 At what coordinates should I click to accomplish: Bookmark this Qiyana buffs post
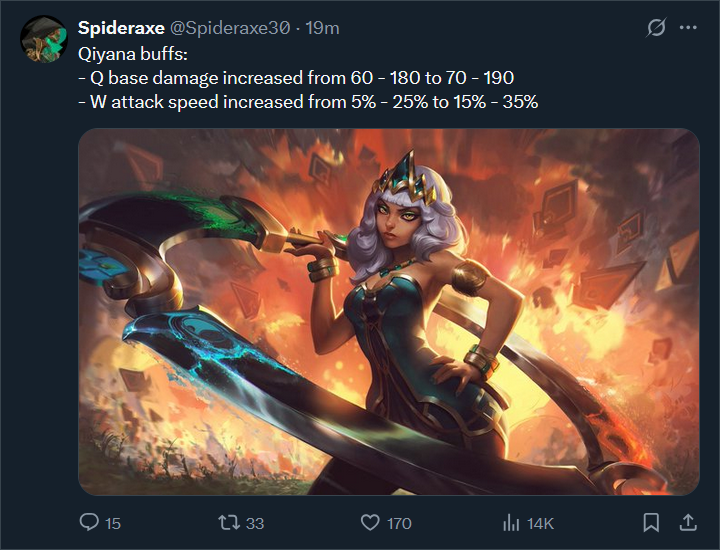pyautogui.click(x=651, y=522)
